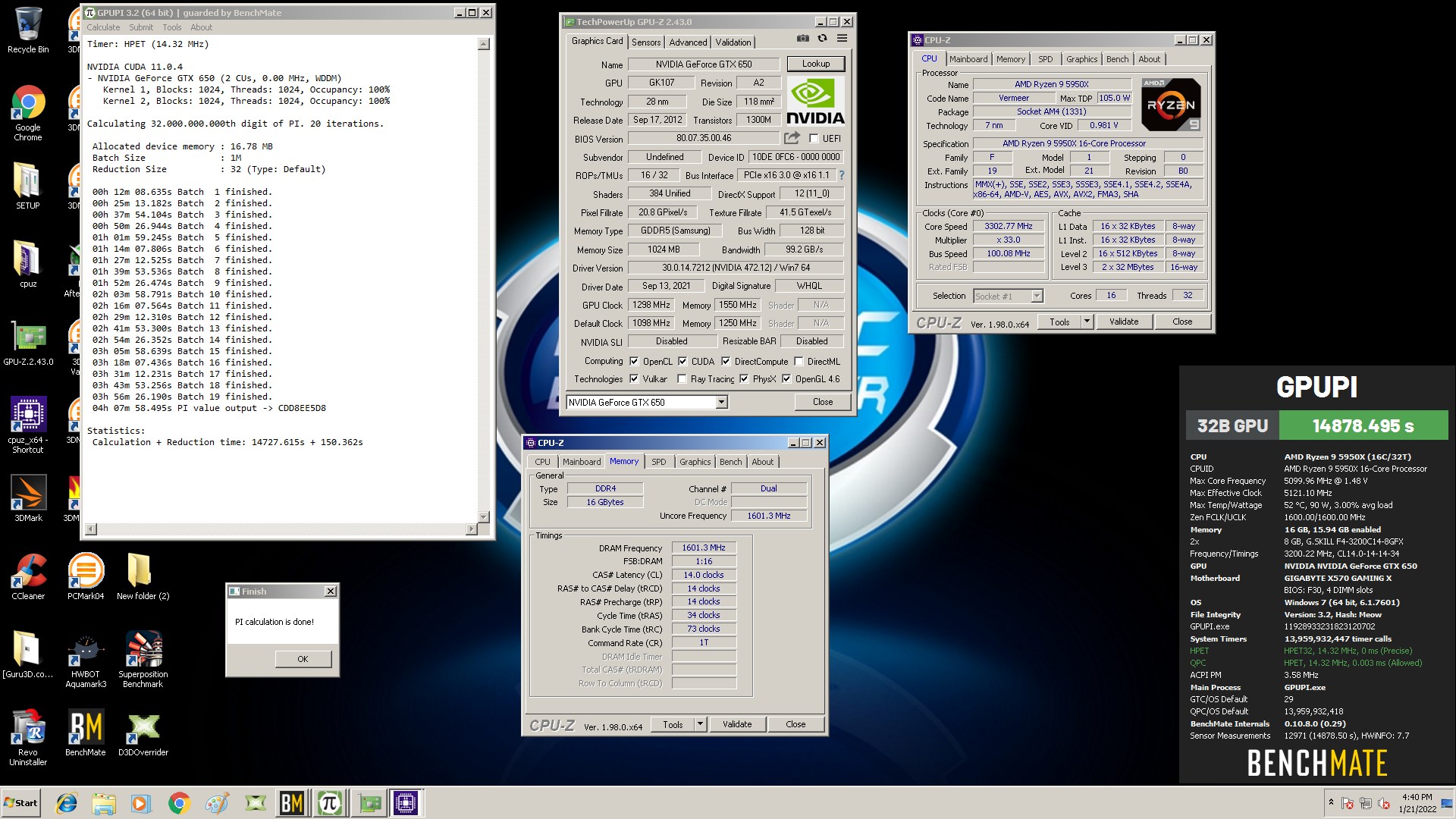Open cpuz_x64 Shortcut desktop icon
This screenshot has height=819, width=1456.
28,425
